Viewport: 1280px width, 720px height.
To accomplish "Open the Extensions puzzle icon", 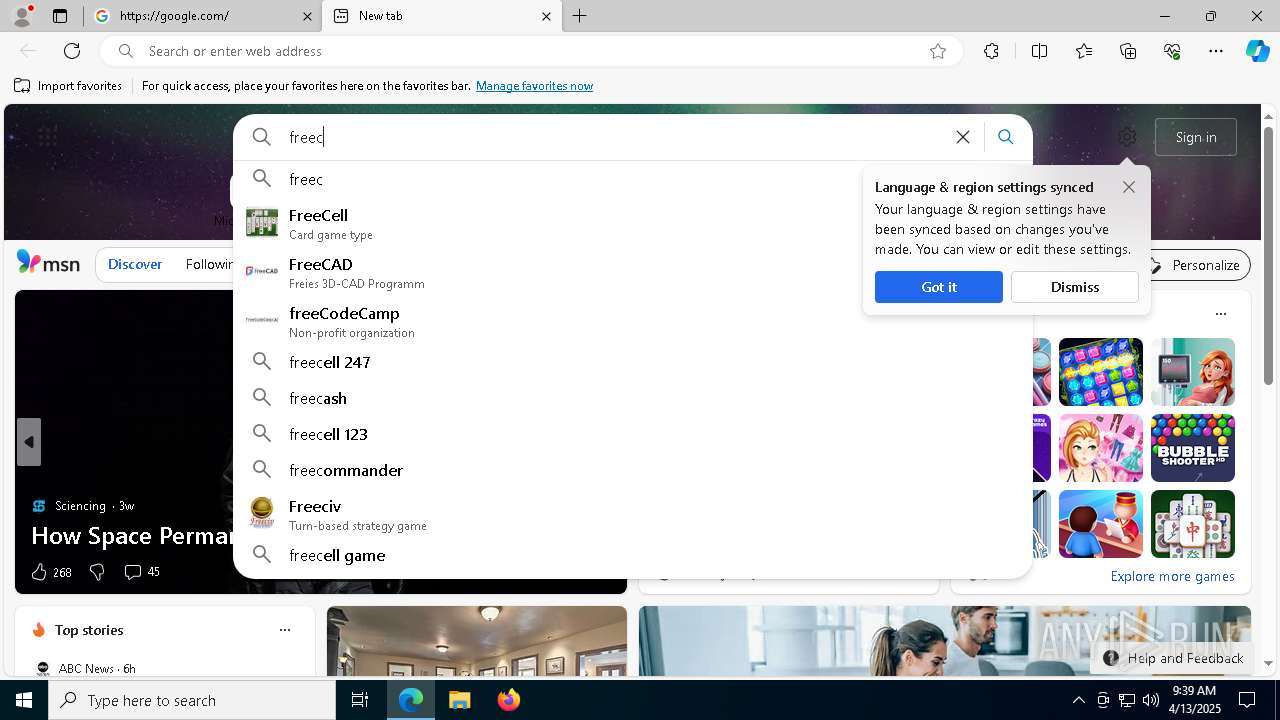I will click(991, 51).
